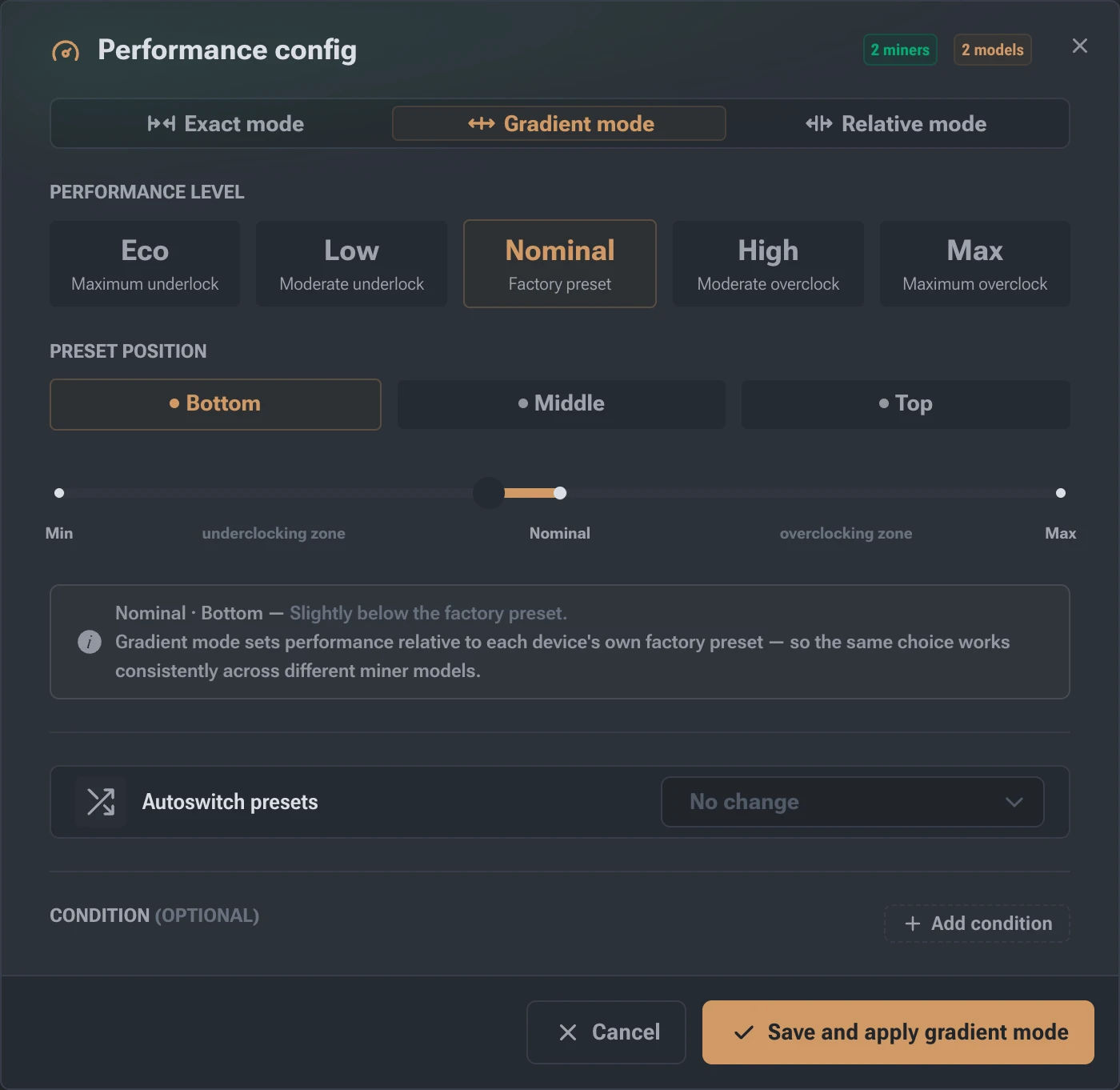Set preset position to Top

point(906,404)
